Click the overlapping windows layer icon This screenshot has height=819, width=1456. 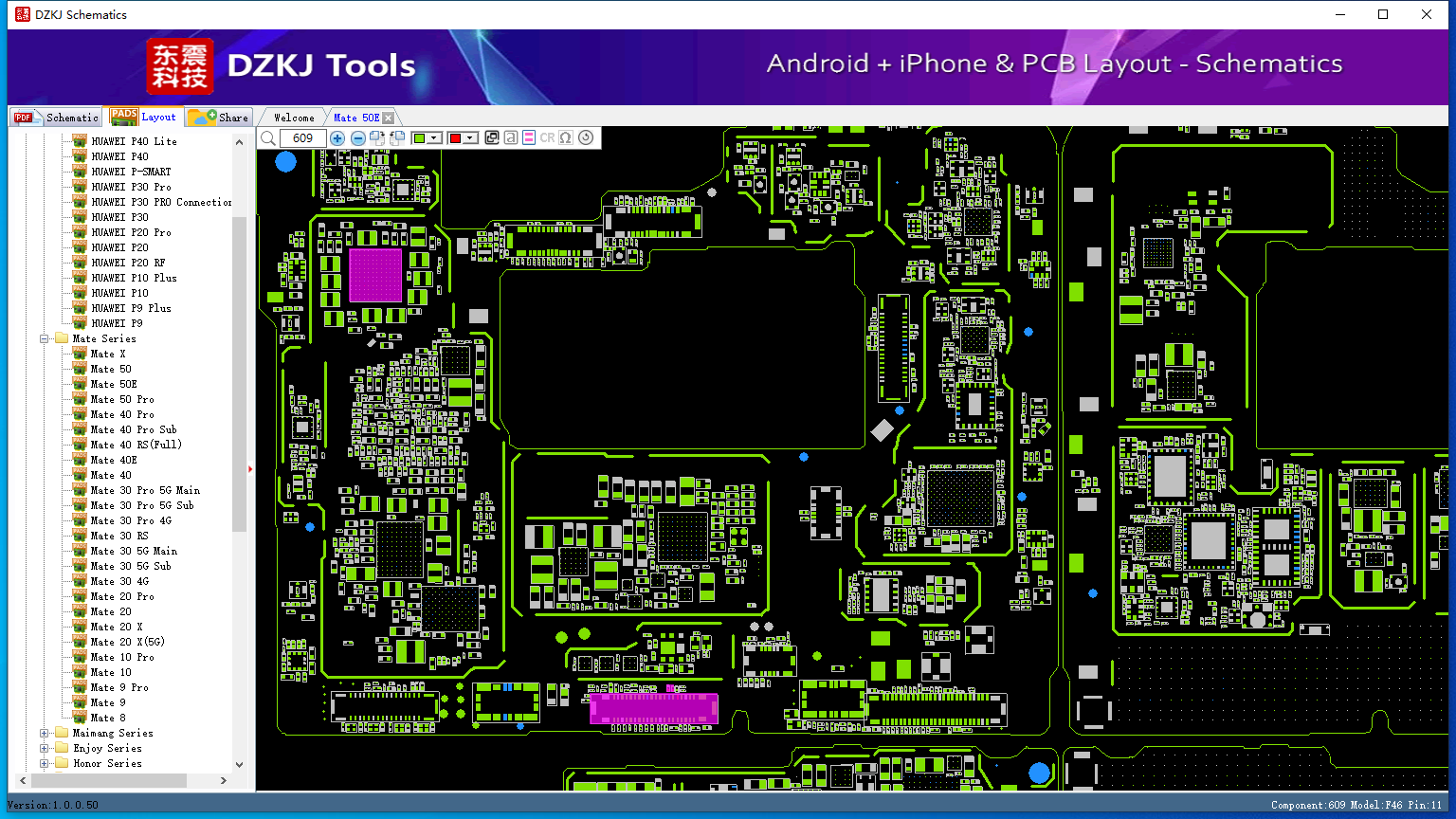(x=492, y=138)
